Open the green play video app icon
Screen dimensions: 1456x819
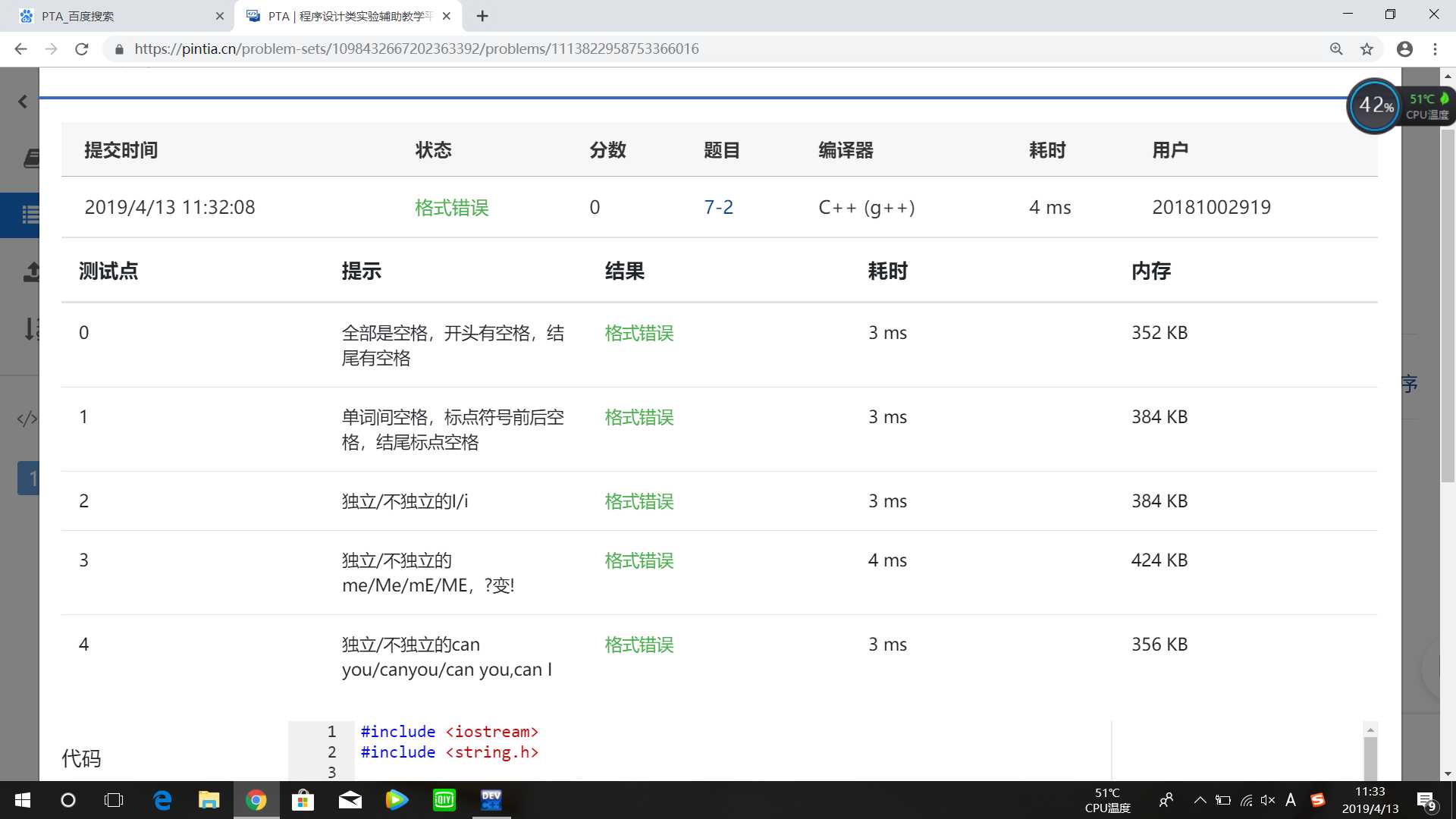[397, 800]
